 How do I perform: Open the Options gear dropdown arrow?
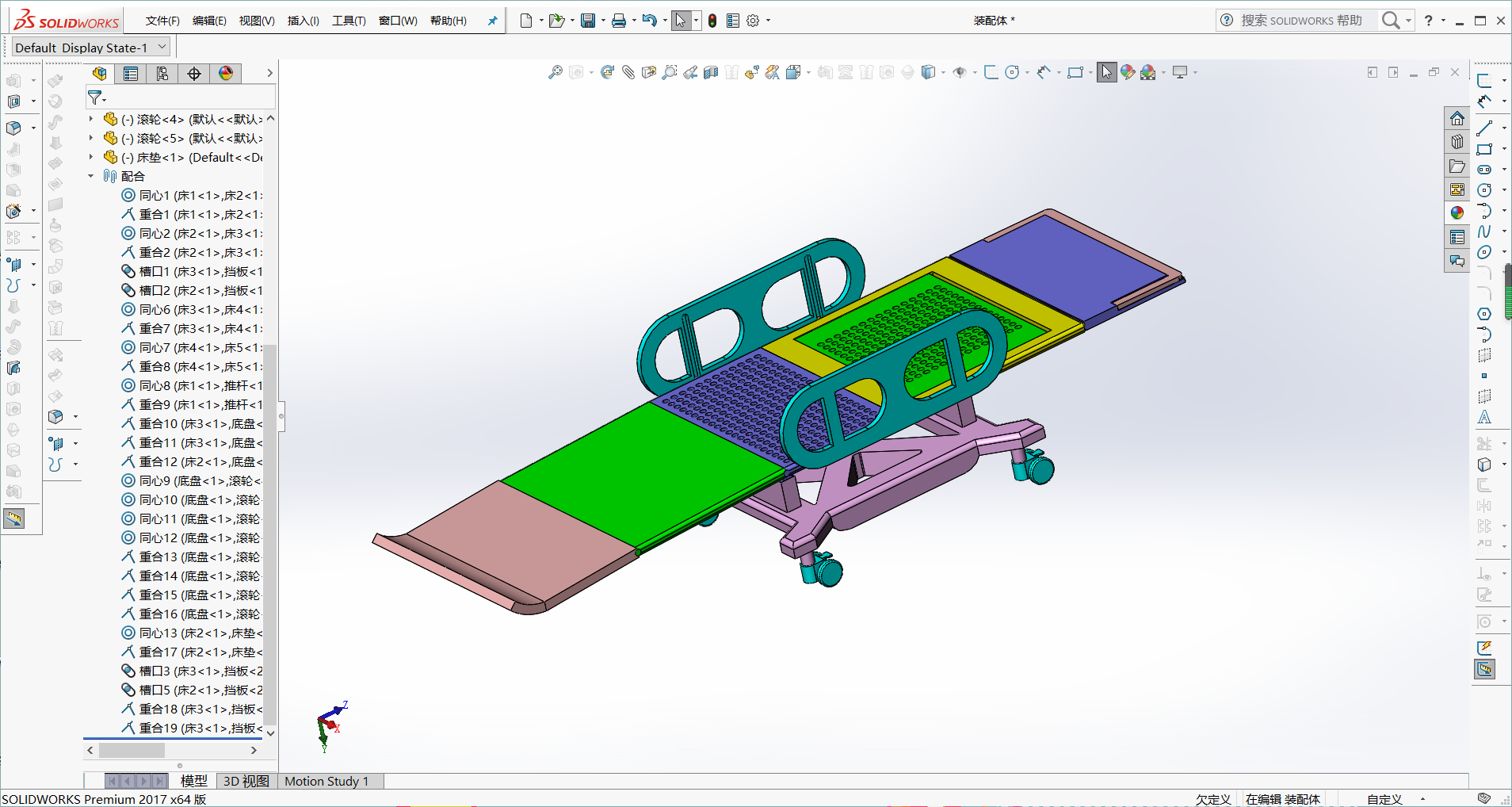tap(768, 21)
